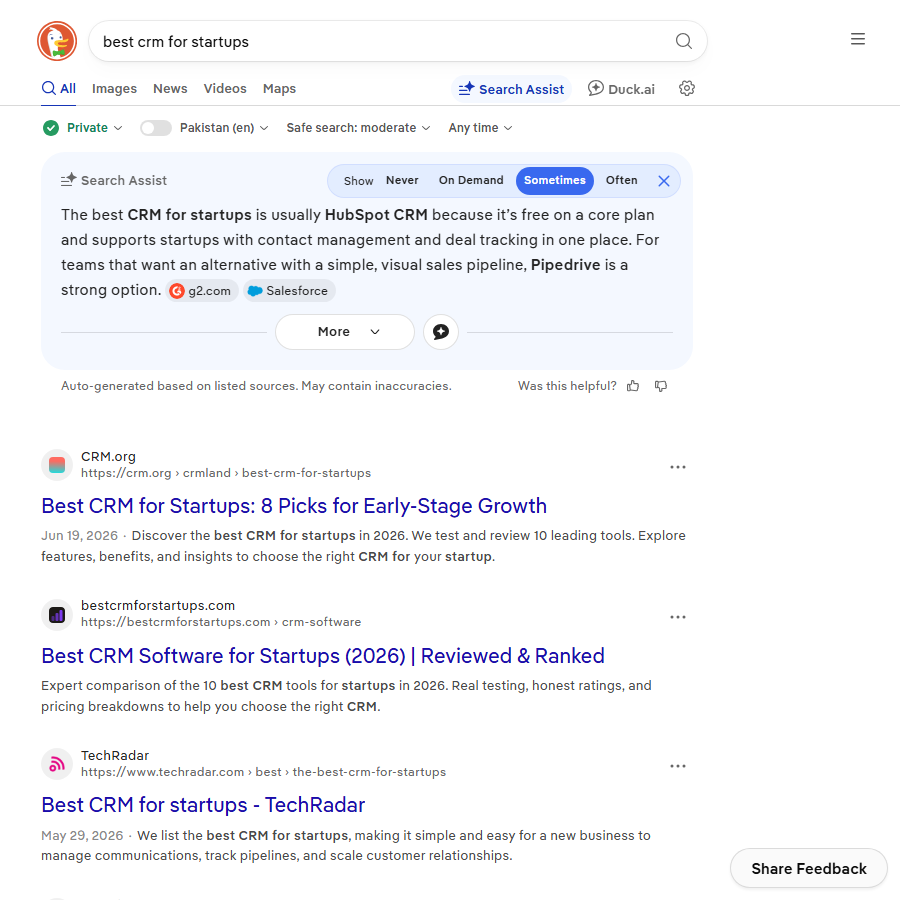Open search settings gear icon
This screenshot has width=900, height=900.
pos(686,88)
